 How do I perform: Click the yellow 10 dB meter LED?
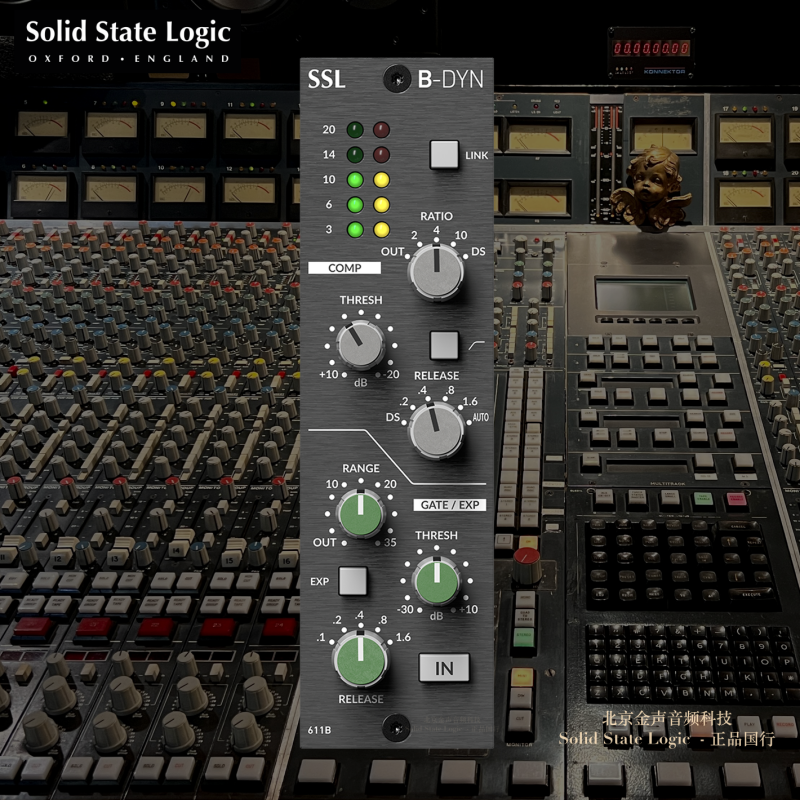click(381, 180)
